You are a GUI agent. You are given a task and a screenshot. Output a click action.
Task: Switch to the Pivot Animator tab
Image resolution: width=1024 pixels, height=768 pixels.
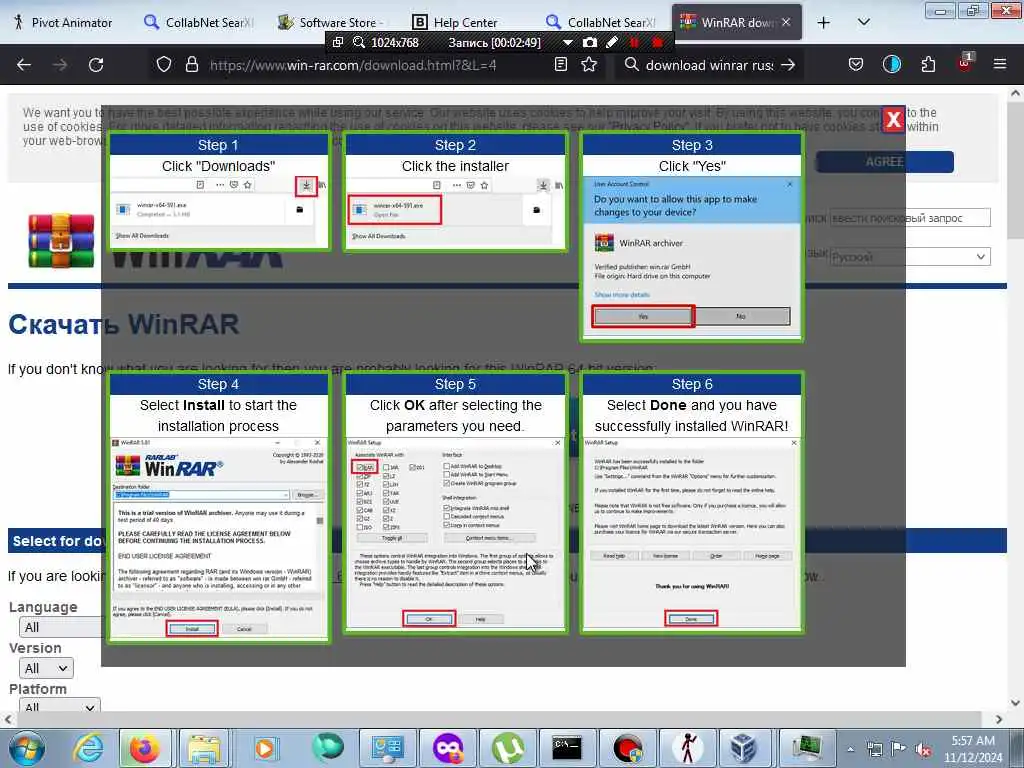(x=63, y=22)
